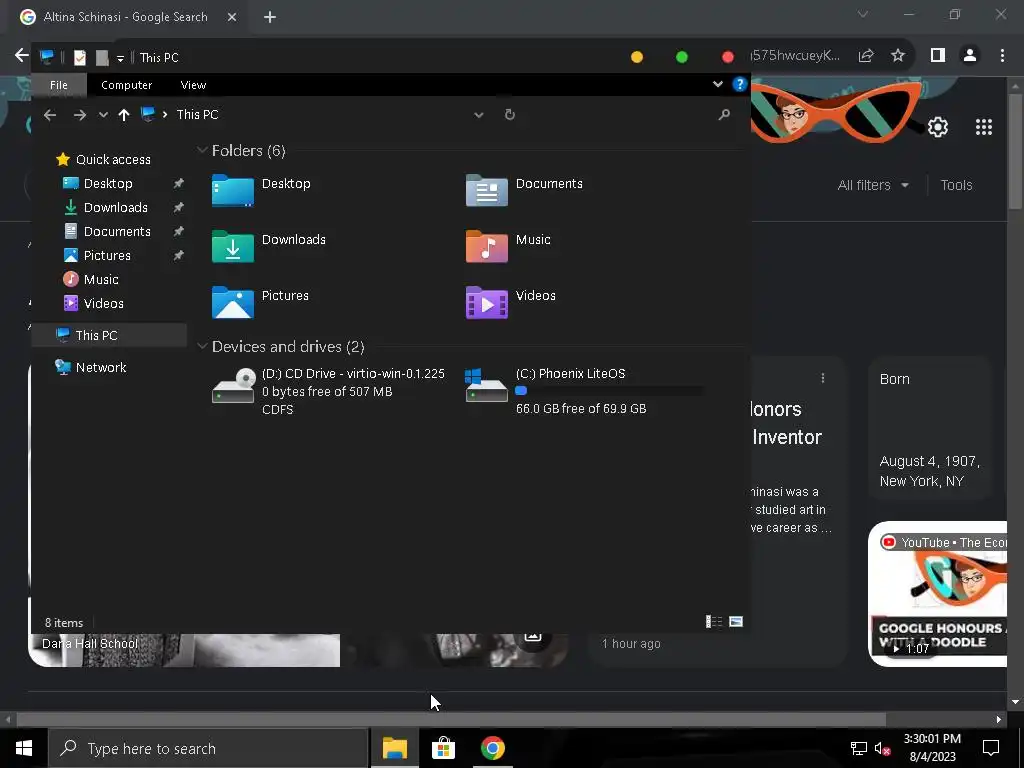The image size is (1024, 768).
Task: Open Chrome three-dot menu
Action: click(x=1002, y=56)
